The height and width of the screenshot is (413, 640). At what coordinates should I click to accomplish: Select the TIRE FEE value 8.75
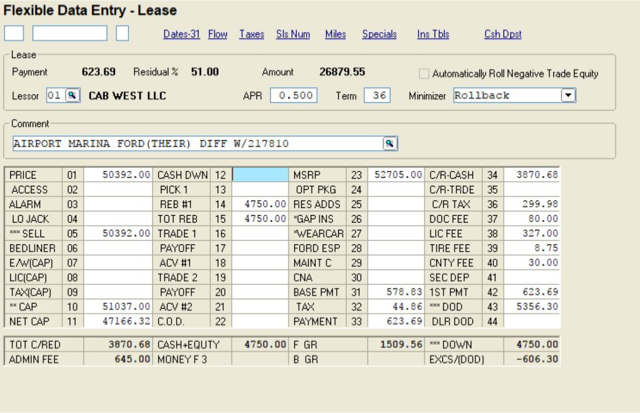click(x=532, y=248)
